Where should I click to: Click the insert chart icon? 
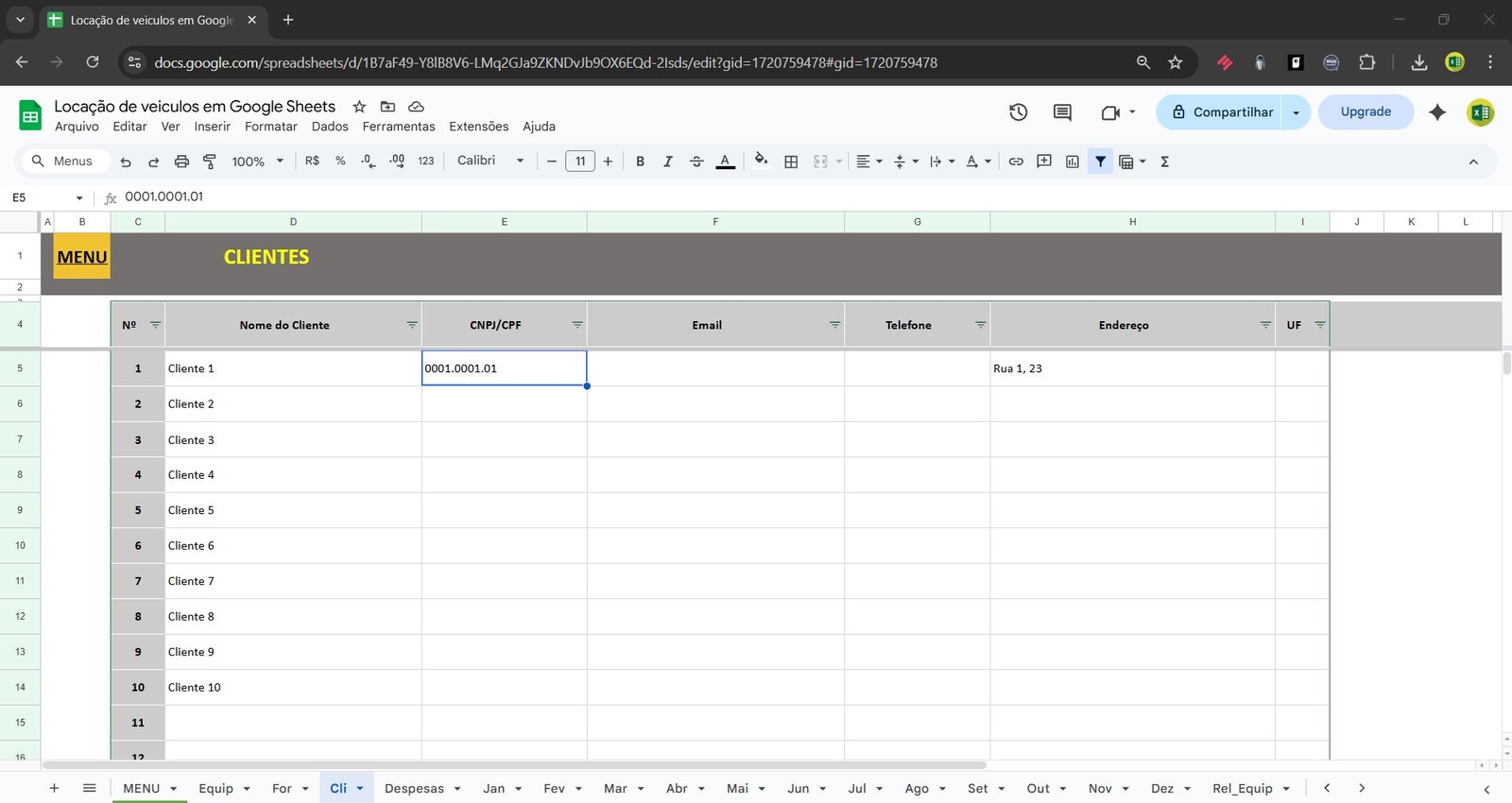coord(1072,162)
